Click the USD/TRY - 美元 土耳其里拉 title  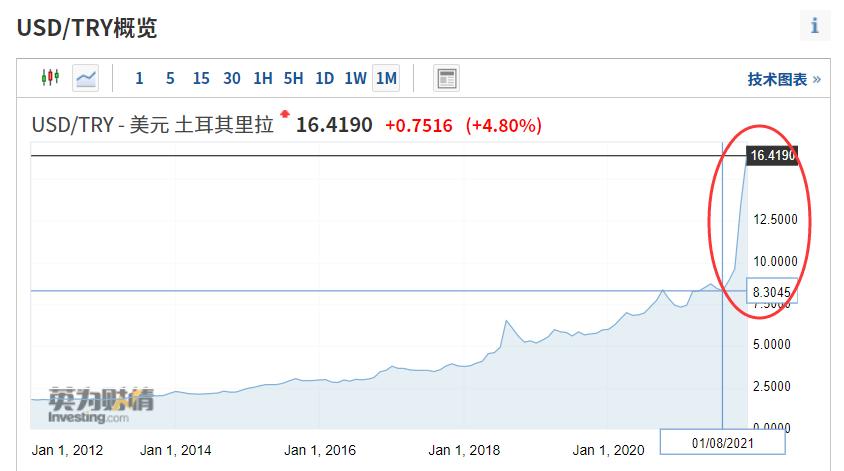point(152,126)
